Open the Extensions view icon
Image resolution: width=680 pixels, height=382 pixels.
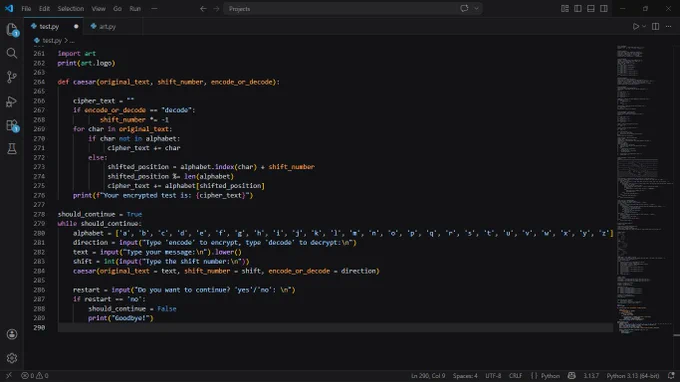coord(12,125)
